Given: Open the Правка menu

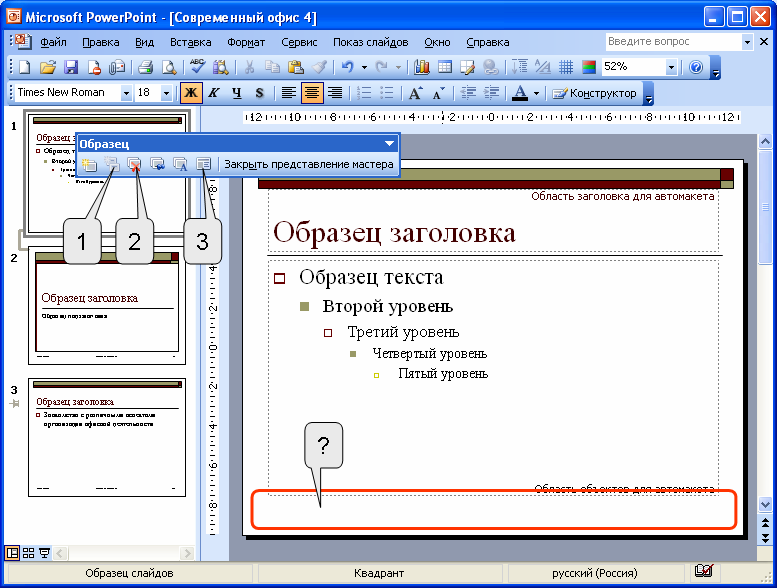Looking at the screenshot, I should coord(101,42).
